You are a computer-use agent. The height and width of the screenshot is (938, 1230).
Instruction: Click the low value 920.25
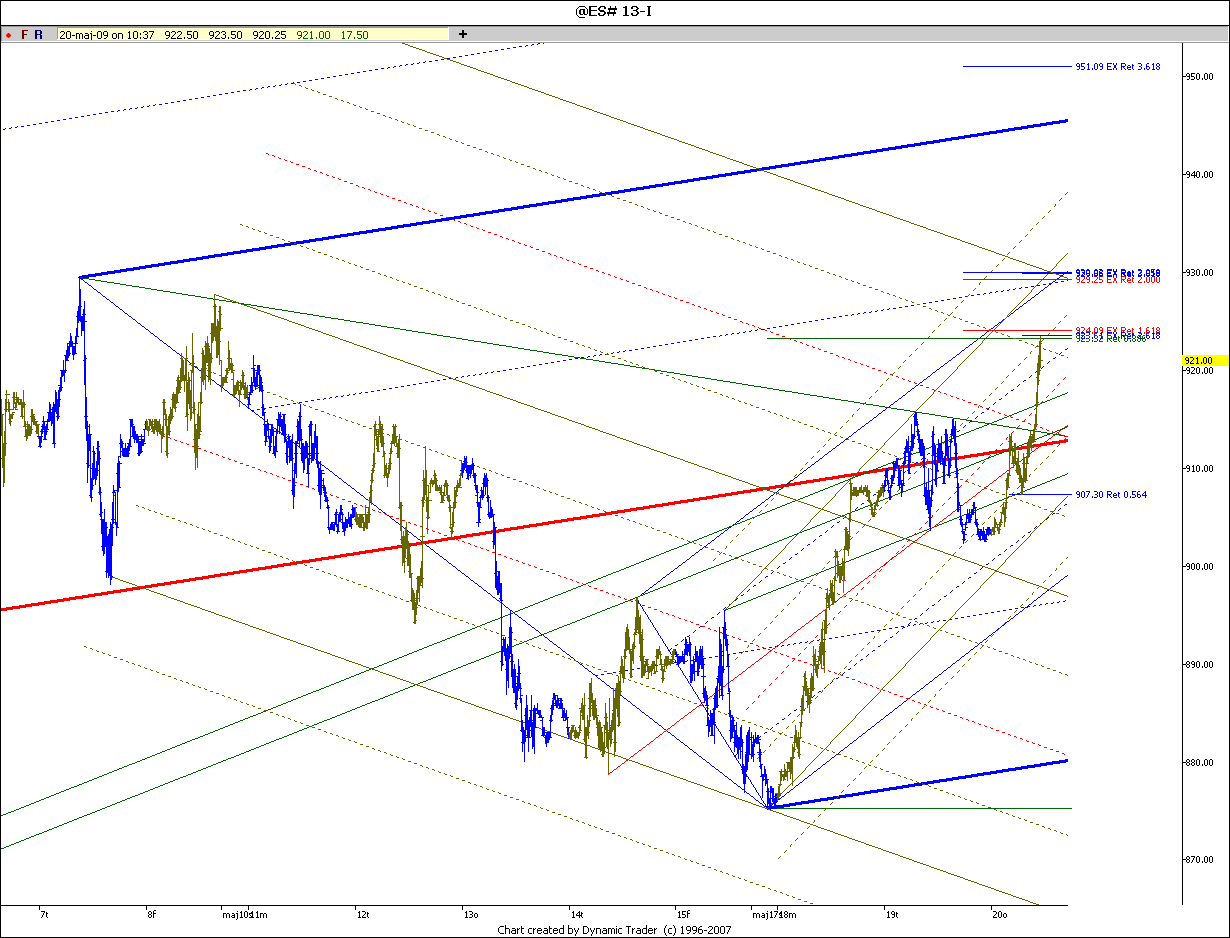269,35
